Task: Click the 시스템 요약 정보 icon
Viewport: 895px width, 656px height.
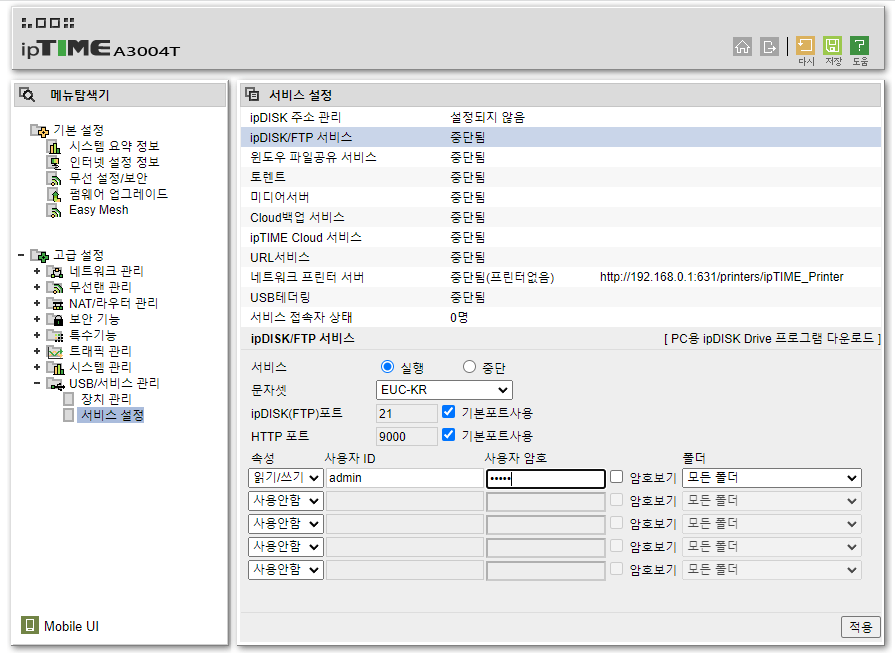Action: [x=55, y=147]
